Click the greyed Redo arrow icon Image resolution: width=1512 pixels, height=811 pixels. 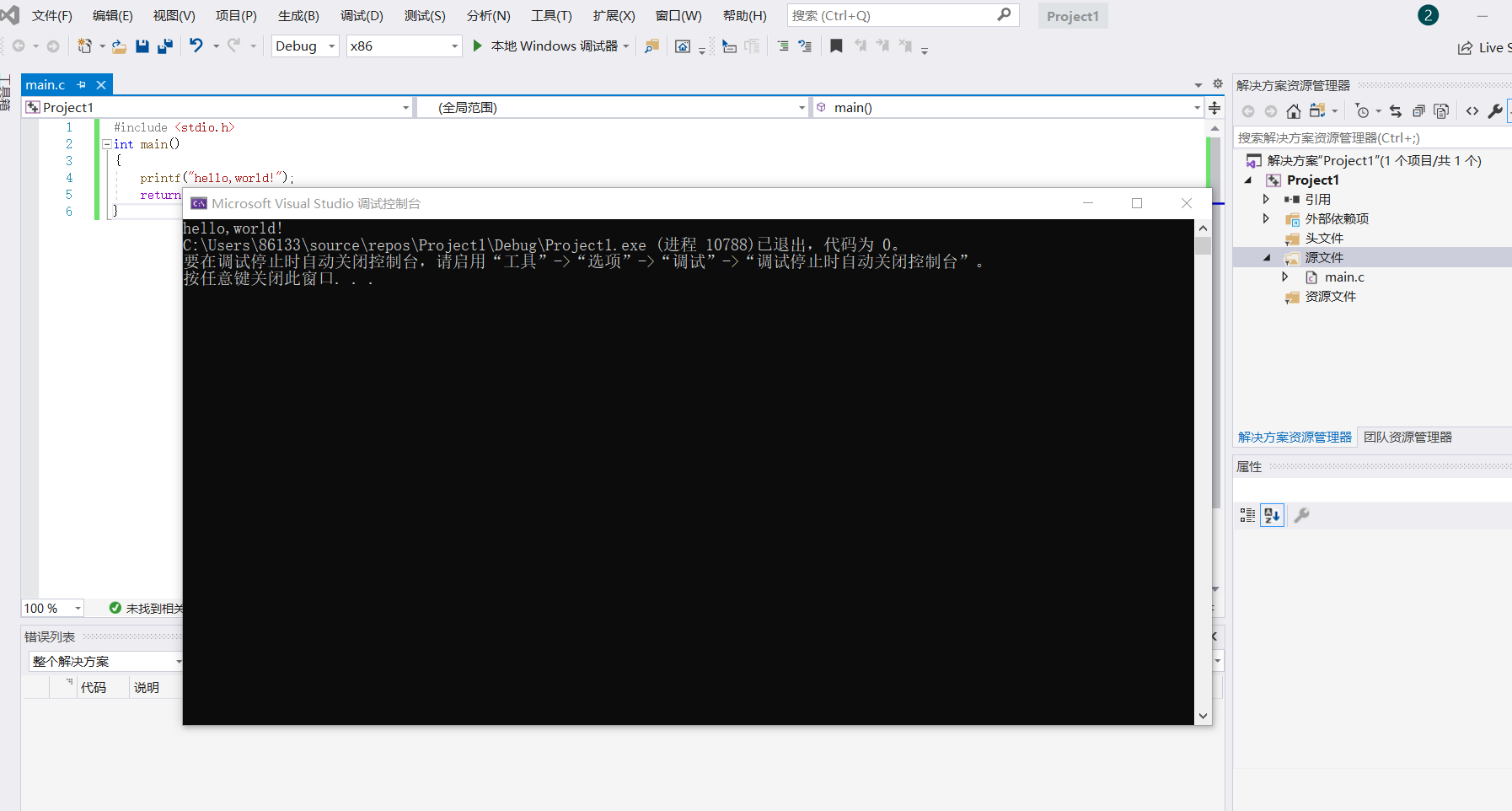tap(233, 46)
